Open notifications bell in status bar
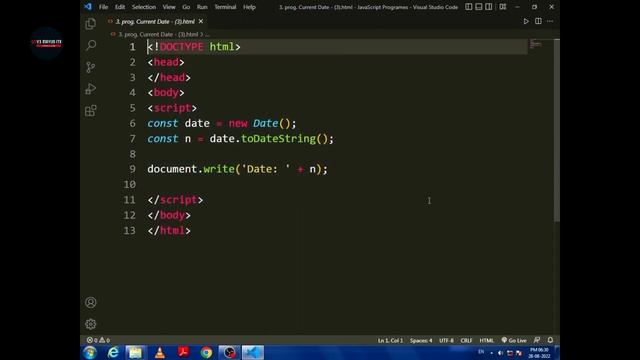The width and height of the screenshot is (640, 360). [x=550, y=340]
